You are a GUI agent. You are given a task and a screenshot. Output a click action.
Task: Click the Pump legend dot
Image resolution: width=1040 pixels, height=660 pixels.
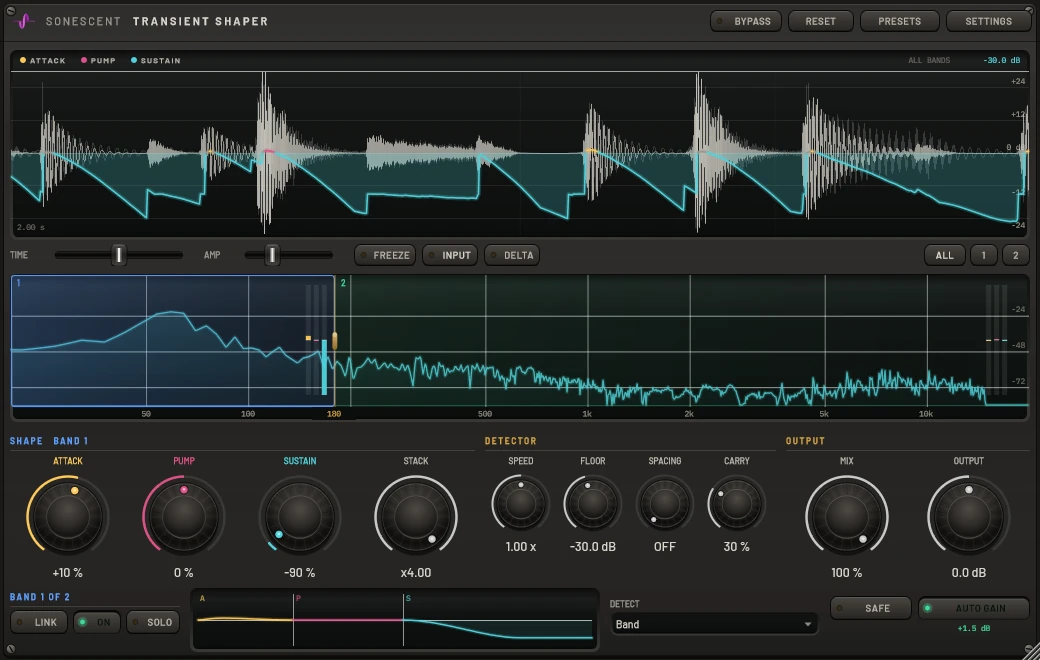point(84,60)
